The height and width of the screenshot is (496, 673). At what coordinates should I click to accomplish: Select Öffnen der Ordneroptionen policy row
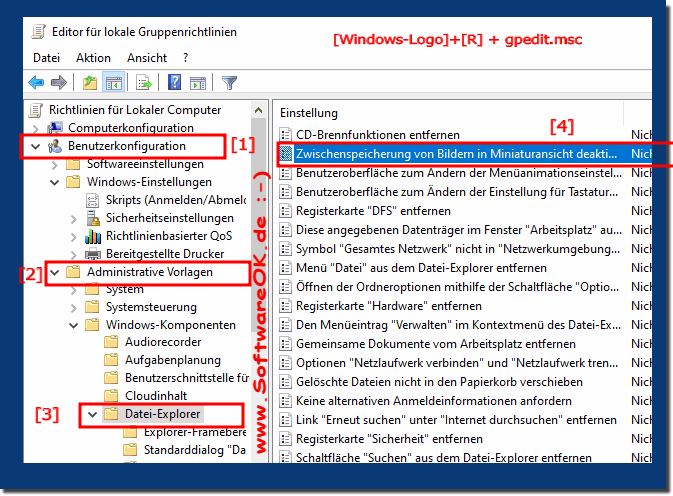click(x=458, y=287)
